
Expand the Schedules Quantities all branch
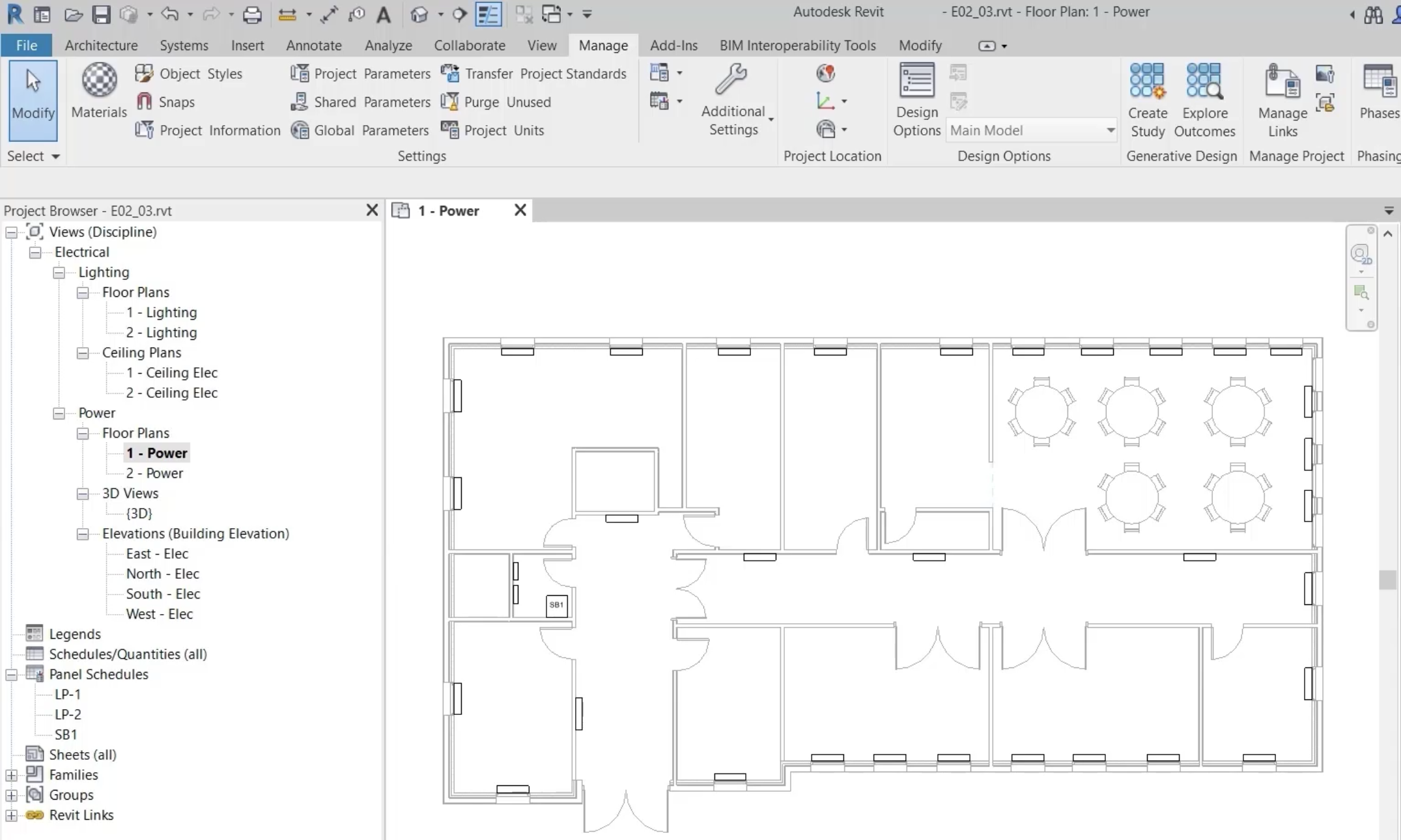10,653
